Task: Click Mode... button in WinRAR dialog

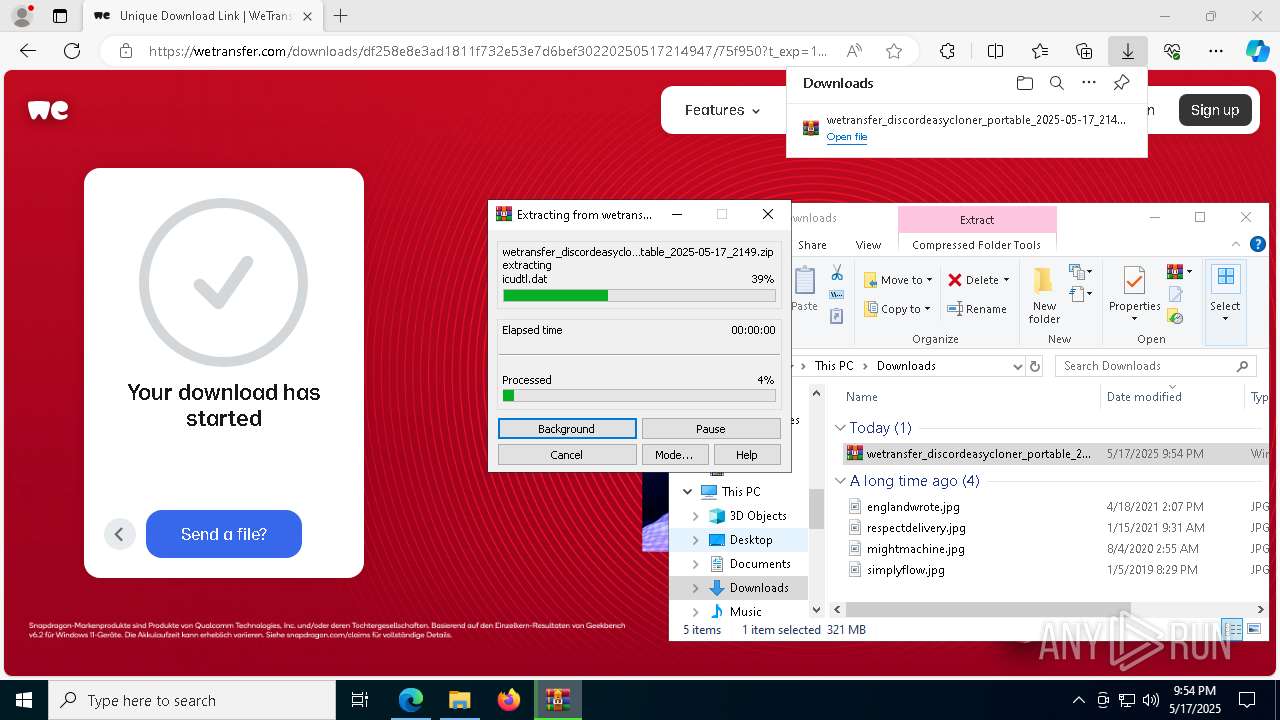Action: pyautogui.click(x=674, y=455)
